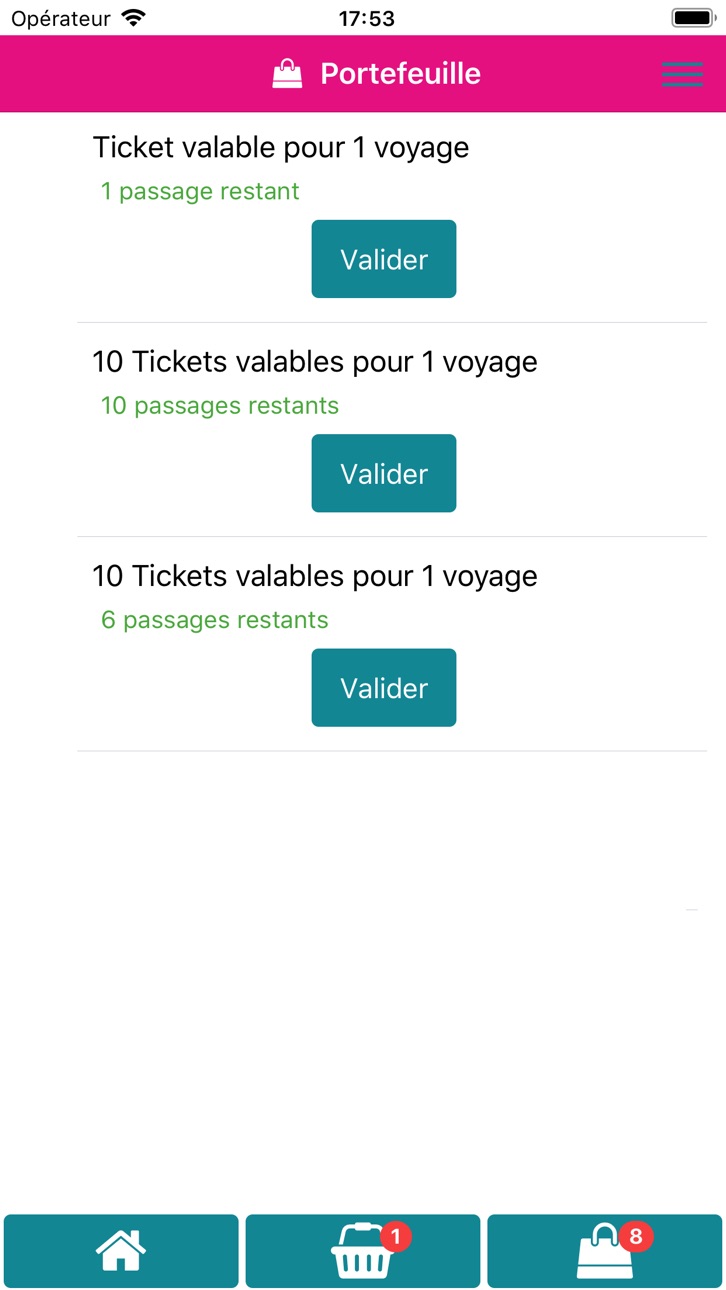Tap the red badge showing 1
Viewport: 726px width, 1290px height.
pos(395,1237)
